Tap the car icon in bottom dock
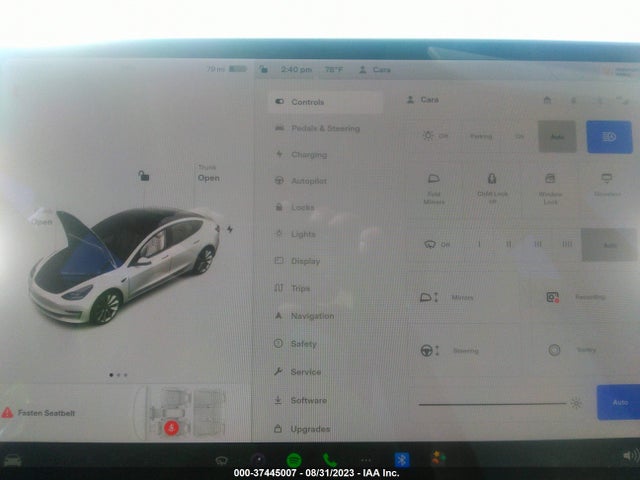This screenshot has width=640, height=480. point(12,460)
